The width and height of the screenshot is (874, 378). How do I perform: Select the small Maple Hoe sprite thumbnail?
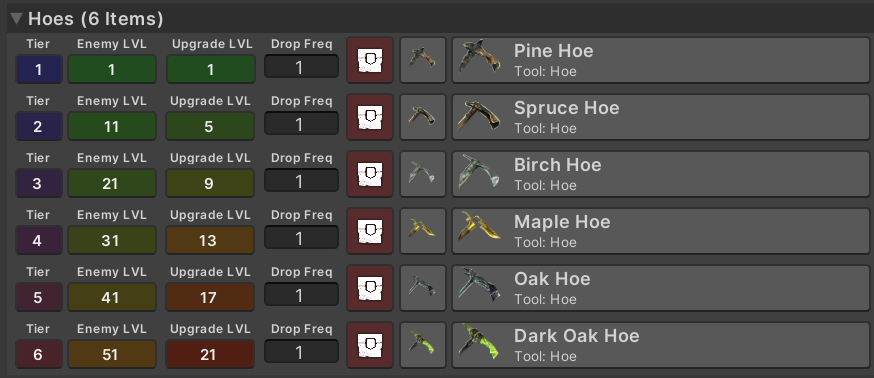(423, 231)
